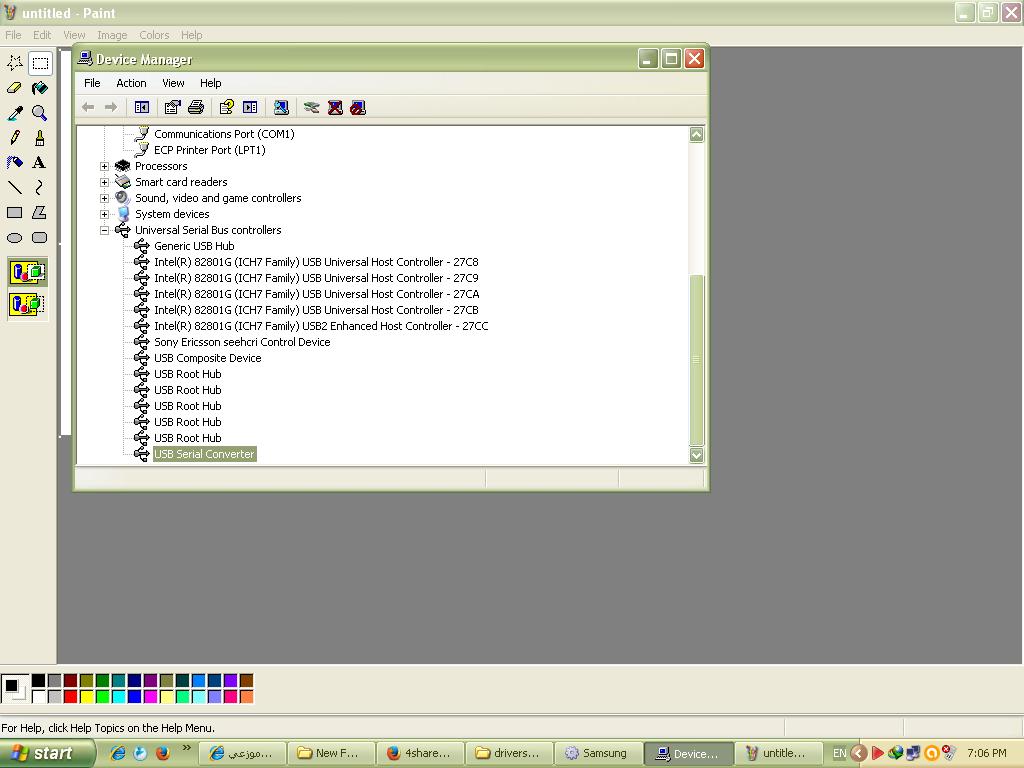The width and height of the screenshot is (1024, 768).
Task: Expand the System devices node
Action: pos(104,214)
